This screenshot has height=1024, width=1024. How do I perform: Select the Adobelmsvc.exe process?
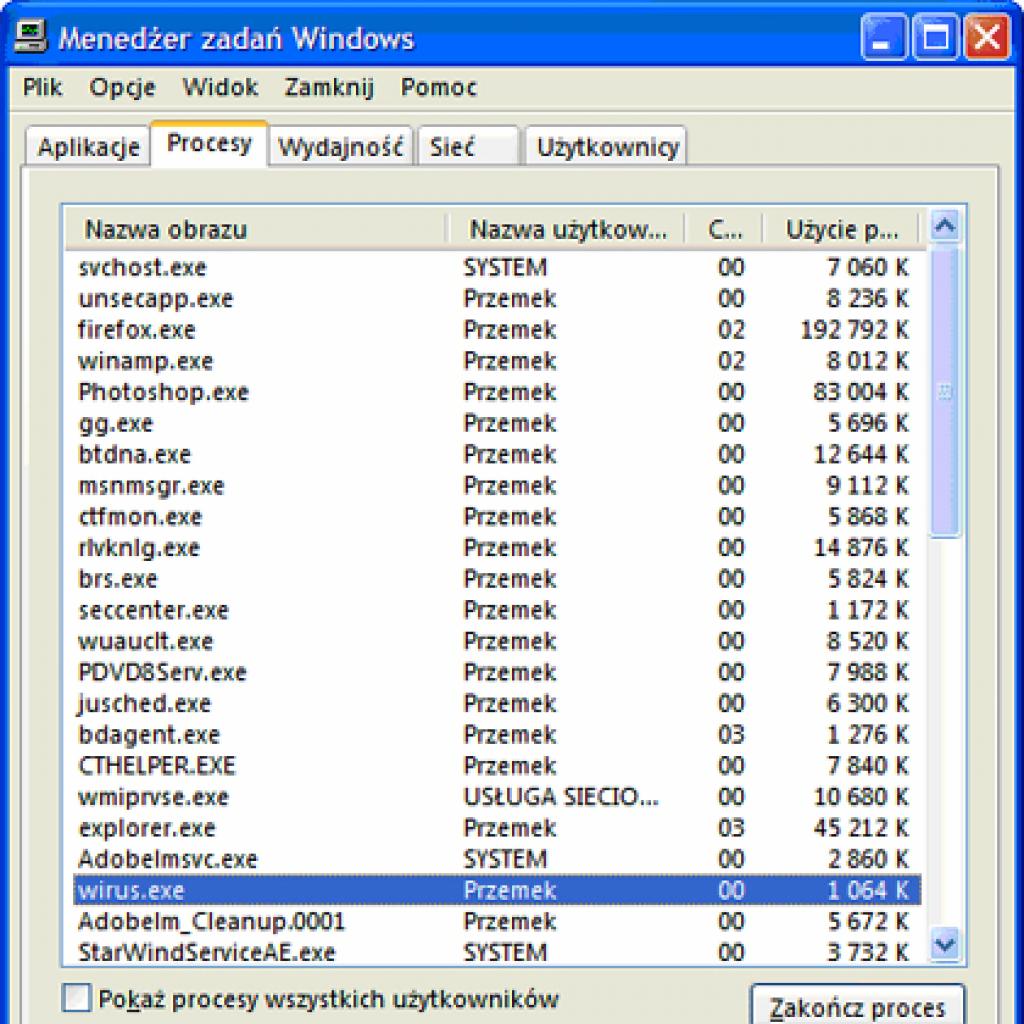(496, 859)
